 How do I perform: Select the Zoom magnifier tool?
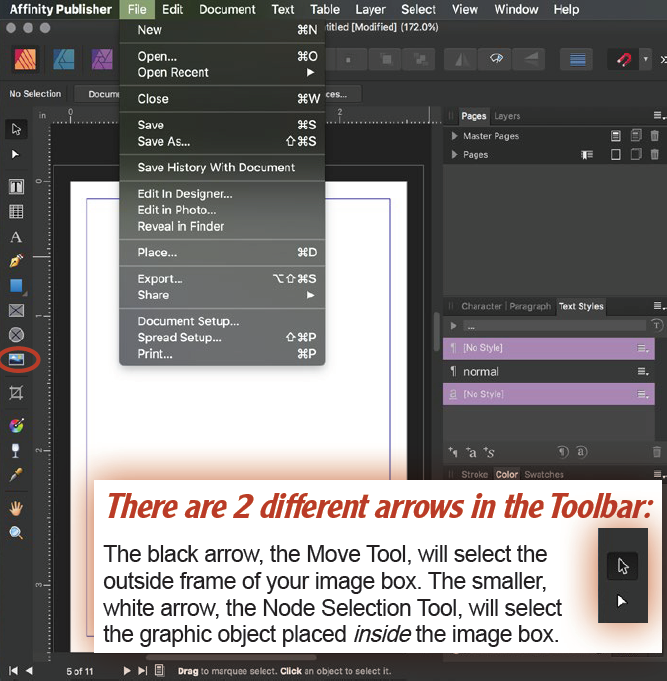click(16, 533)
